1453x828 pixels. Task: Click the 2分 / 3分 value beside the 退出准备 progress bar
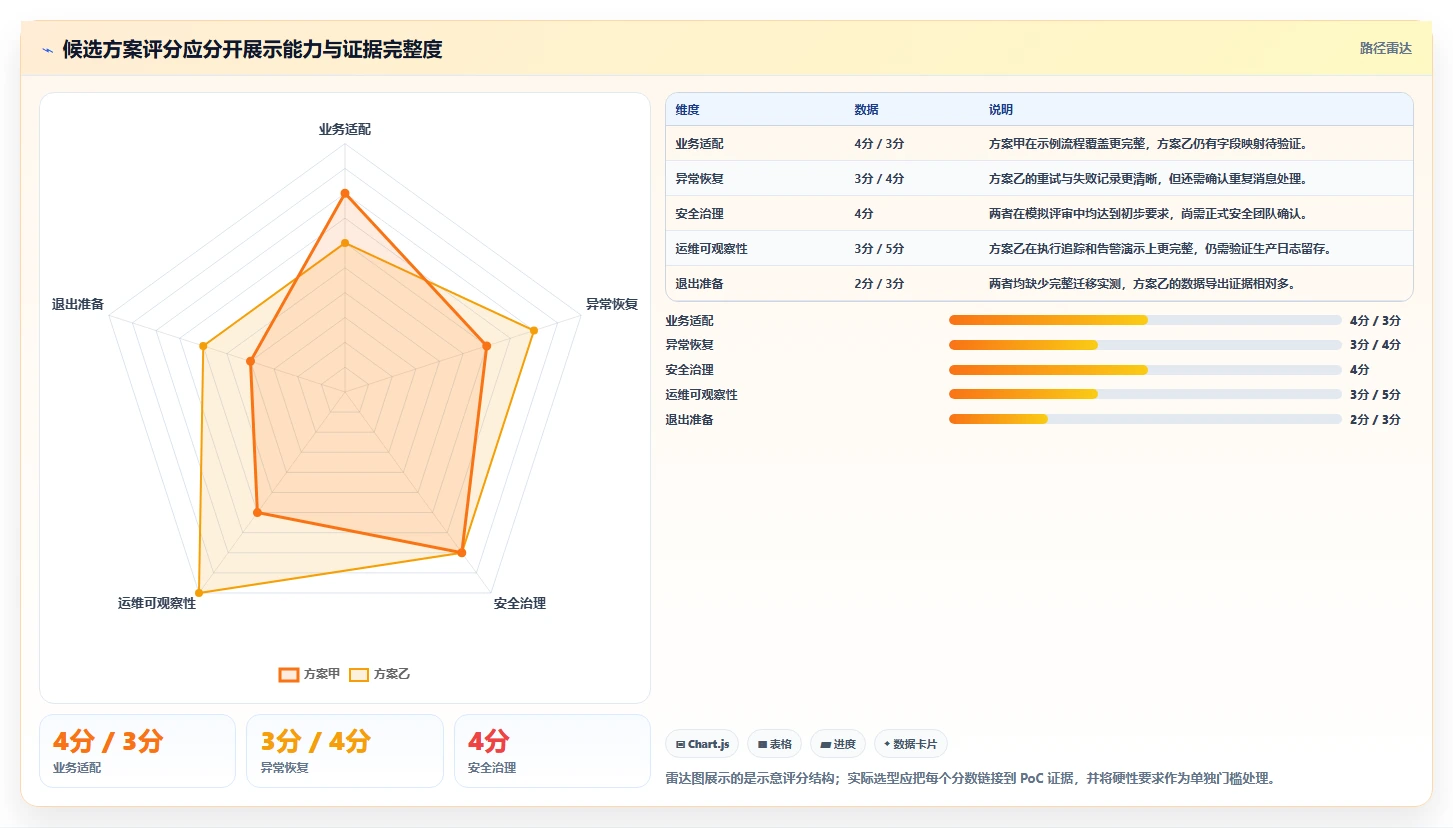[1375, 420]
